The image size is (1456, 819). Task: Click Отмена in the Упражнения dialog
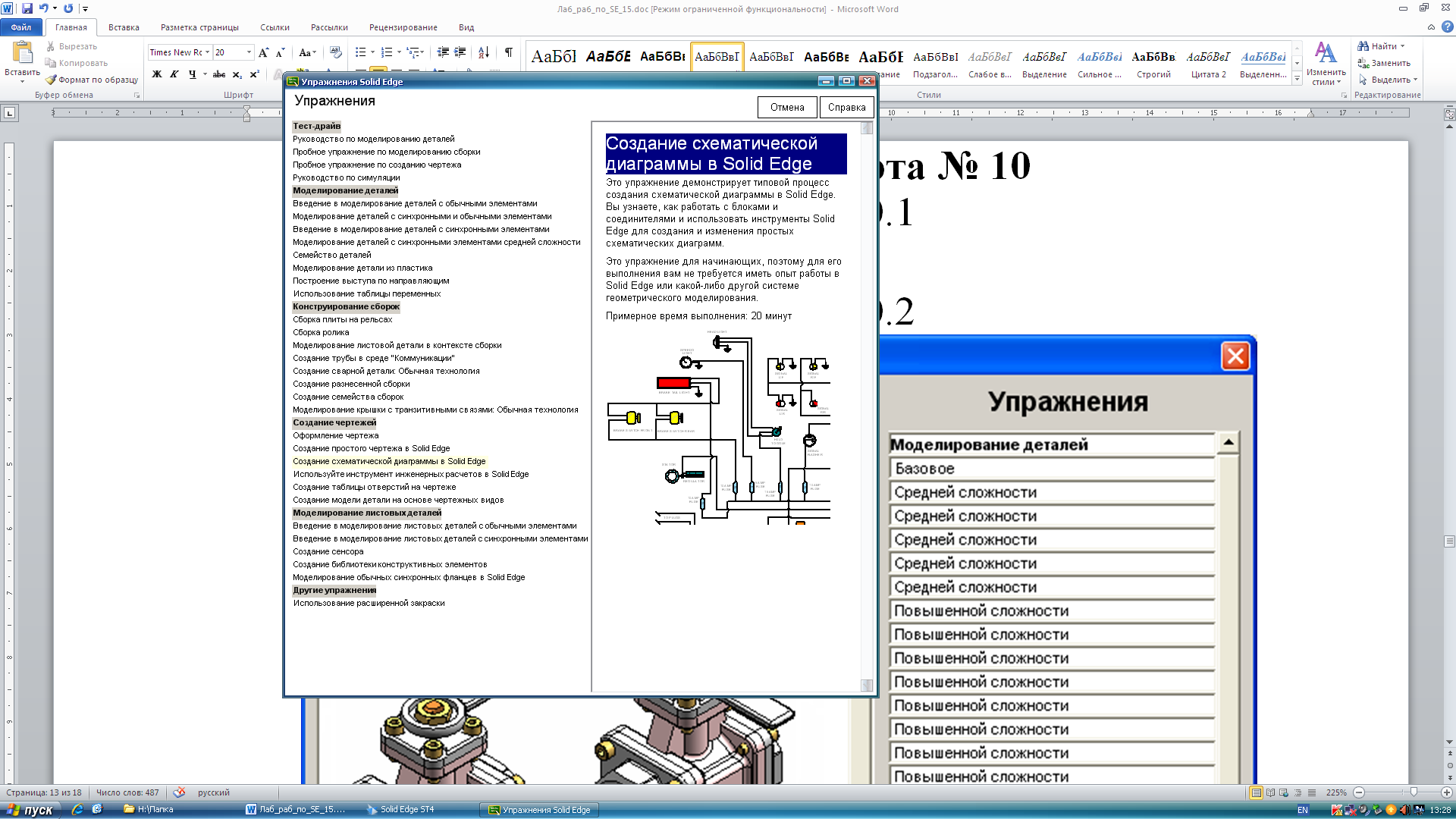tap(787, 108)
